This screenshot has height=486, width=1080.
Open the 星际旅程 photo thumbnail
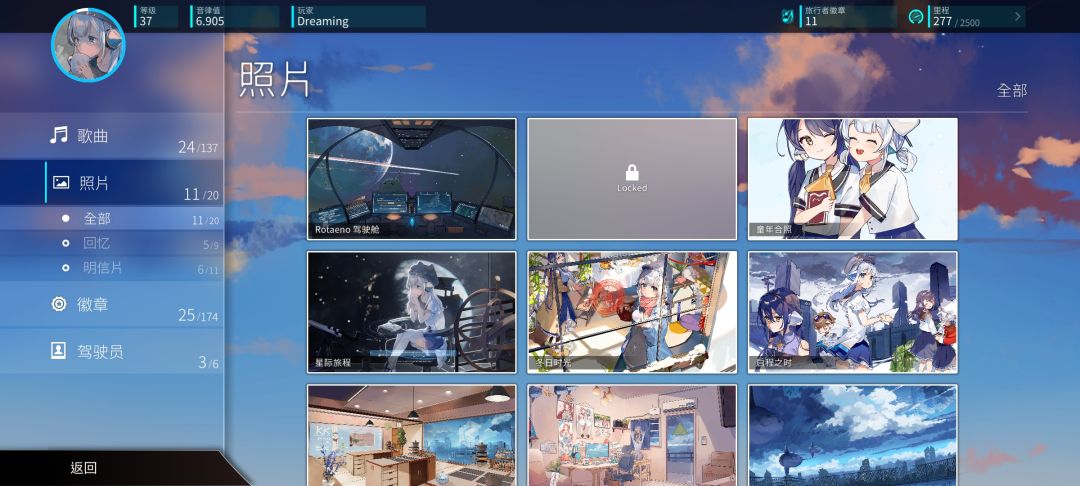pyautogui.click(x=412, y=312)
